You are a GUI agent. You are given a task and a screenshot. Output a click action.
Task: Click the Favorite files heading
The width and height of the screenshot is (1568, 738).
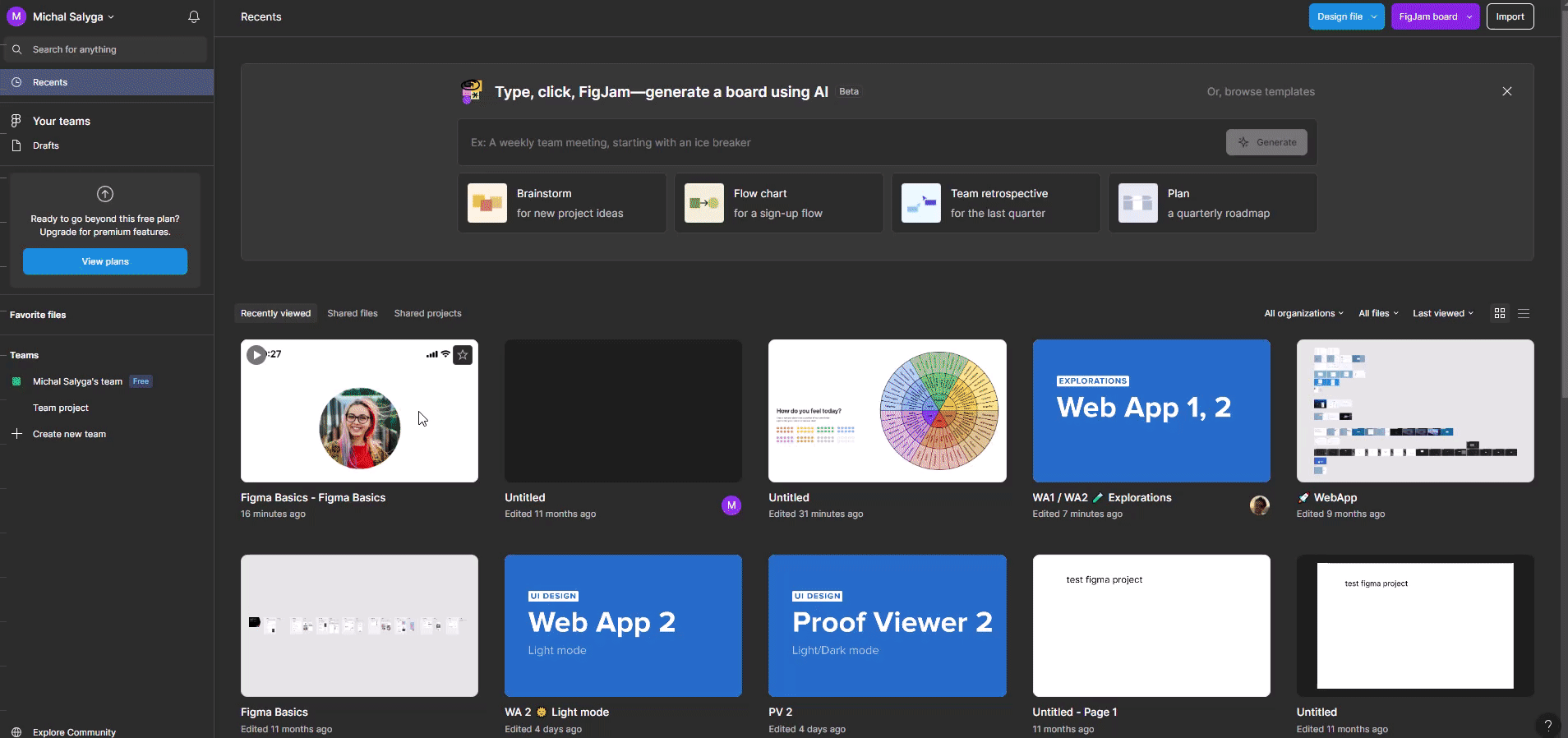tap(38, 315)
